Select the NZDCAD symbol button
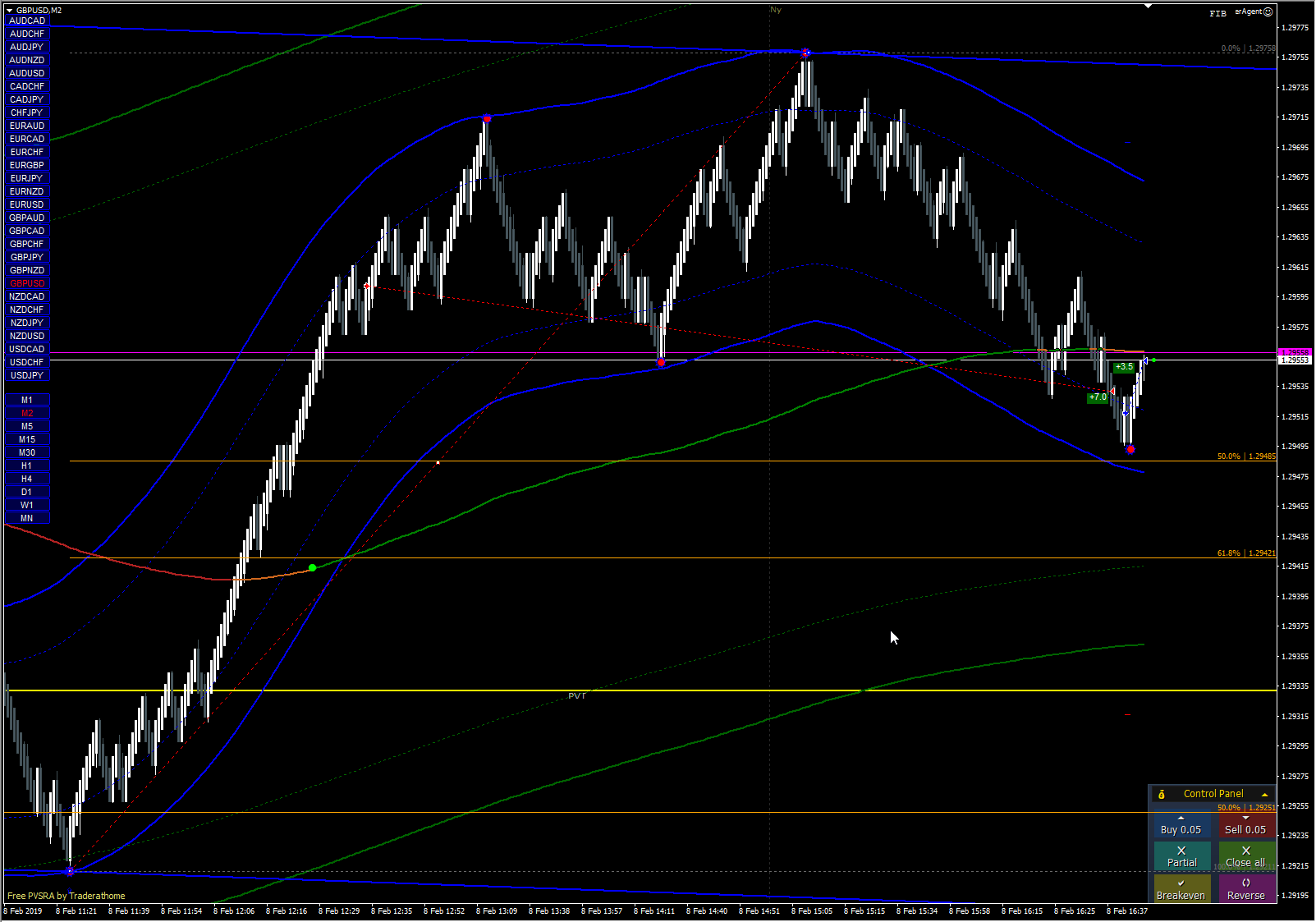Screen dimensions: 1316x922 click(x=27, y=296)
